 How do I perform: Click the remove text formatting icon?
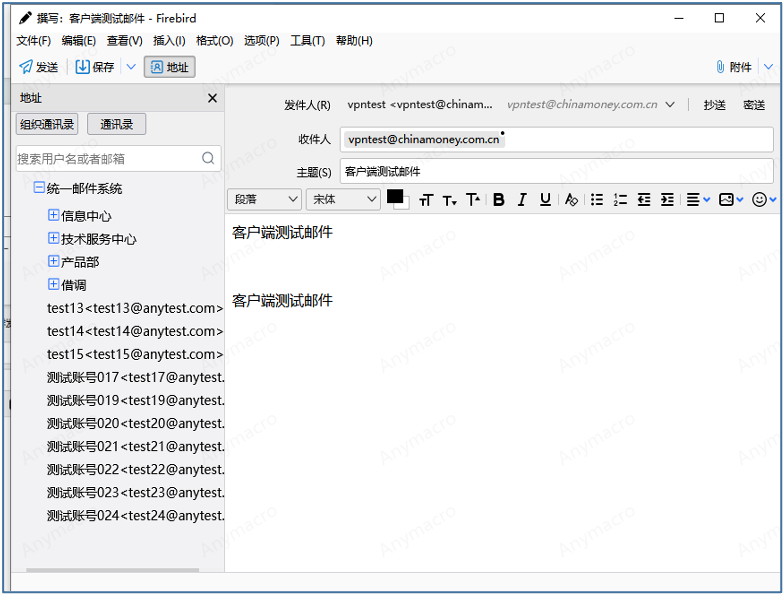click(x=571, y=200)
